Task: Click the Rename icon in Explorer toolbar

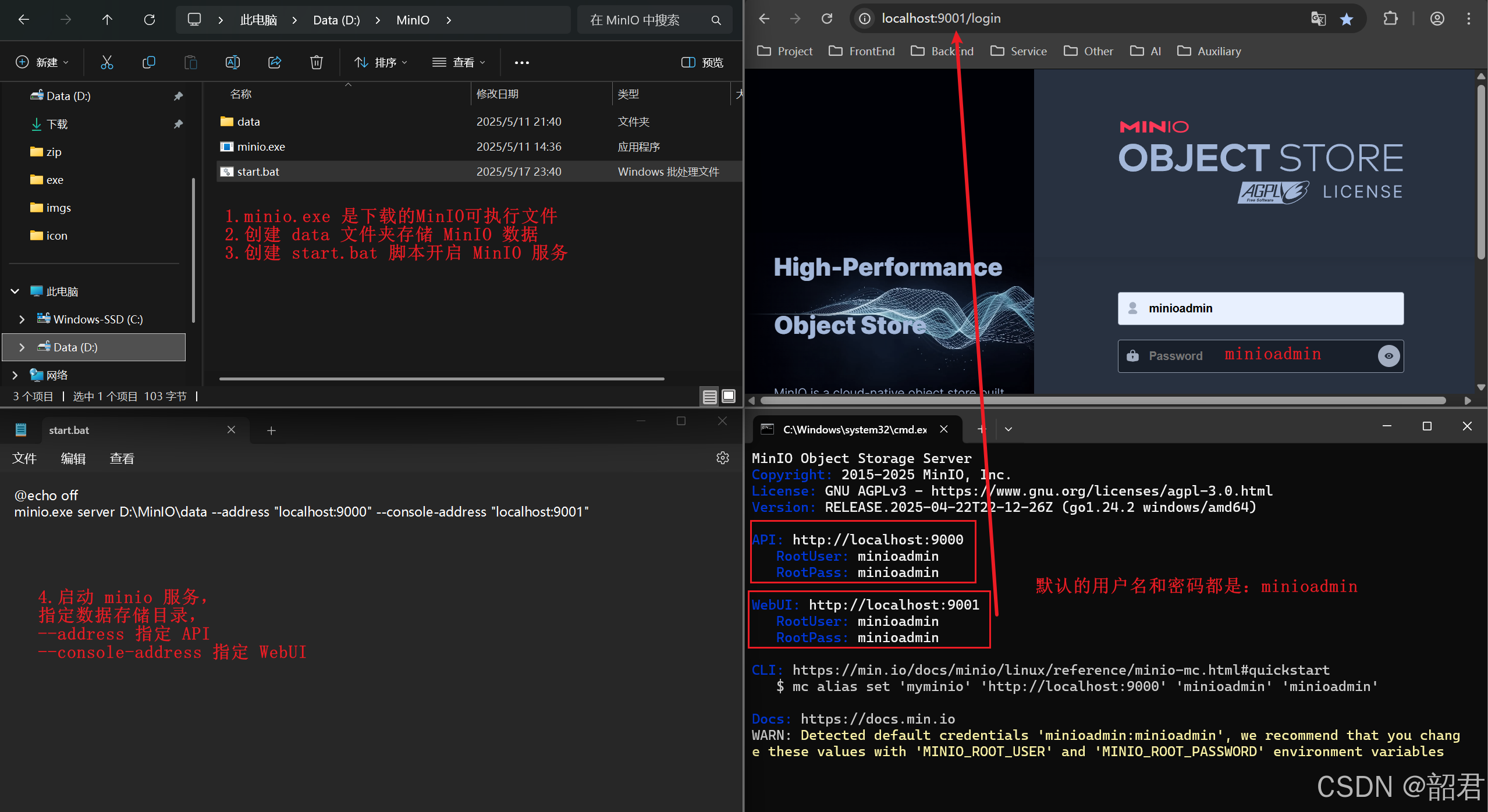Action: point(232,62)
